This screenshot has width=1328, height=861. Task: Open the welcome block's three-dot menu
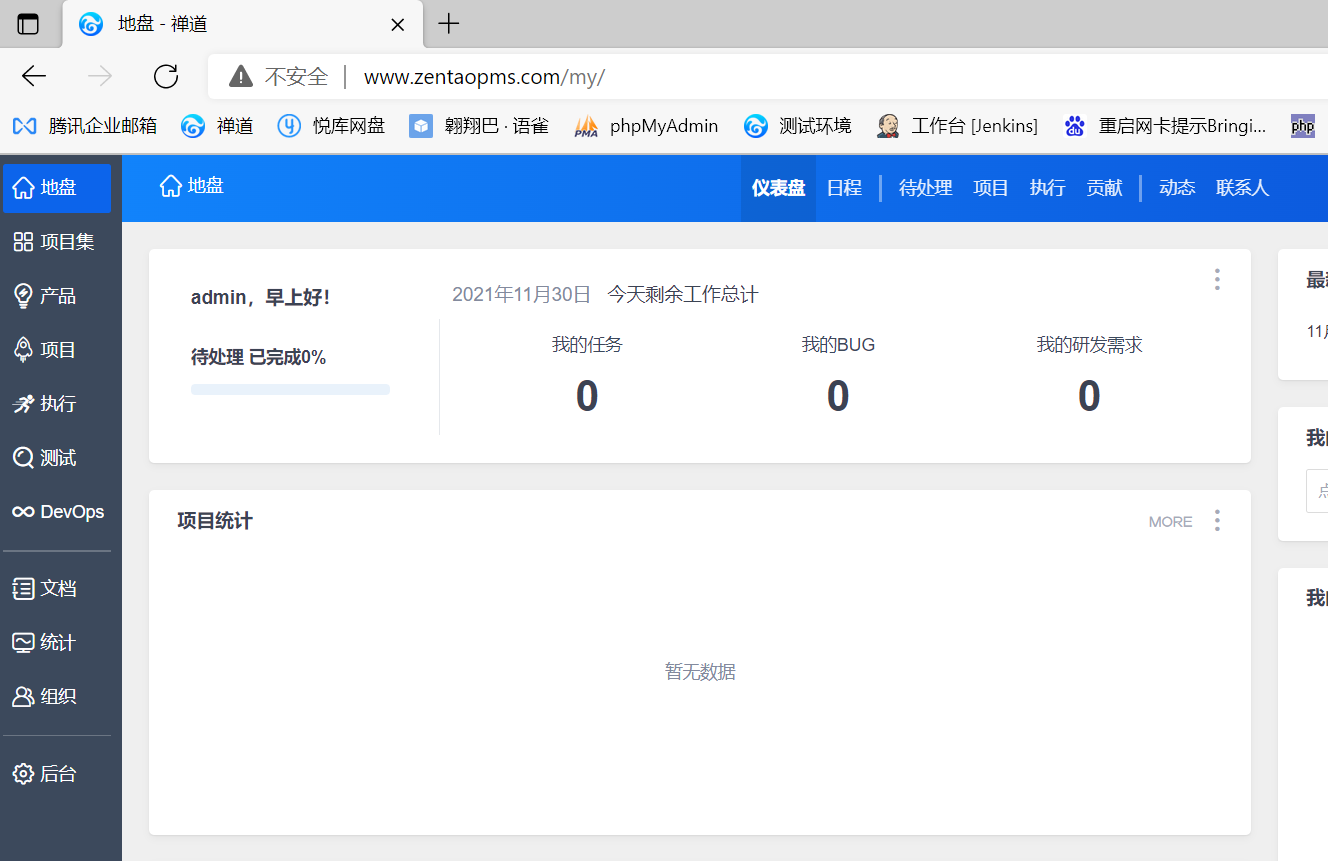(x=1217, y=279)
